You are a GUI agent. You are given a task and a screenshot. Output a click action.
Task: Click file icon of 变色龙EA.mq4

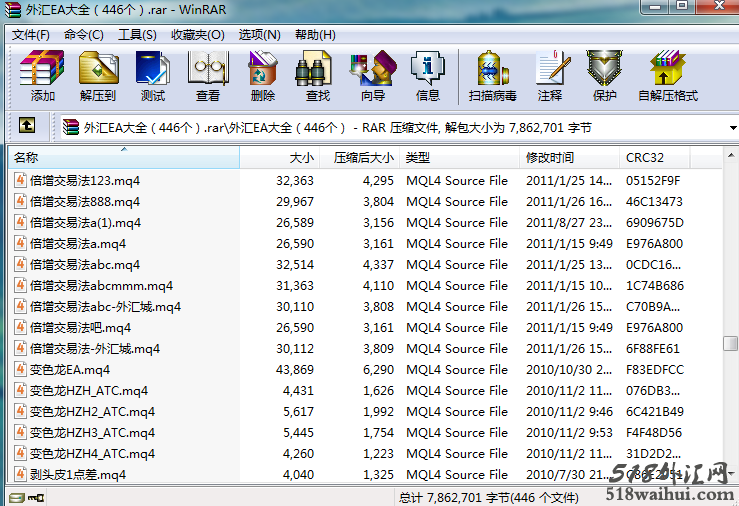click(20, 369)
